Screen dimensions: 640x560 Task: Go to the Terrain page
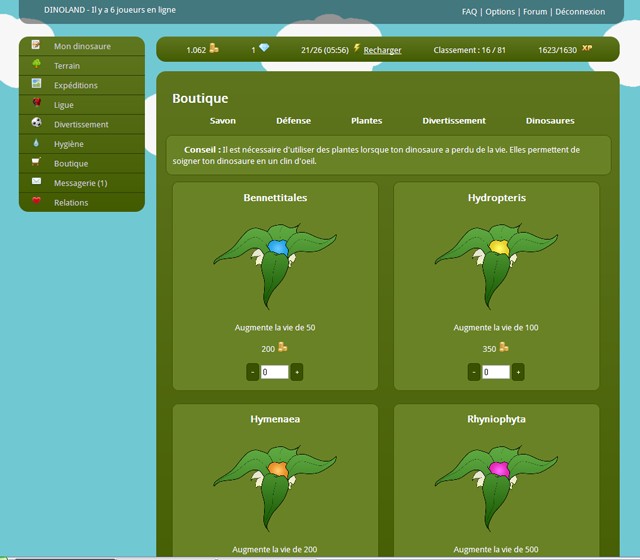pos(82,66)
